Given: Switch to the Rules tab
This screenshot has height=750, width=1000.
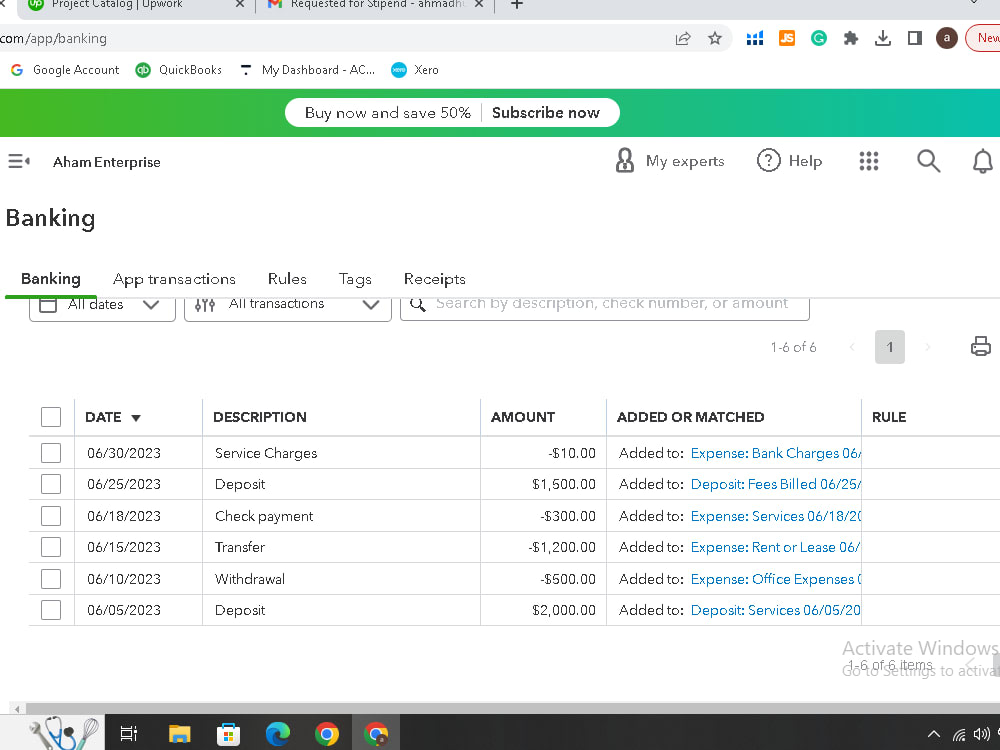Looking at the screenshot, I should [287, 279].
